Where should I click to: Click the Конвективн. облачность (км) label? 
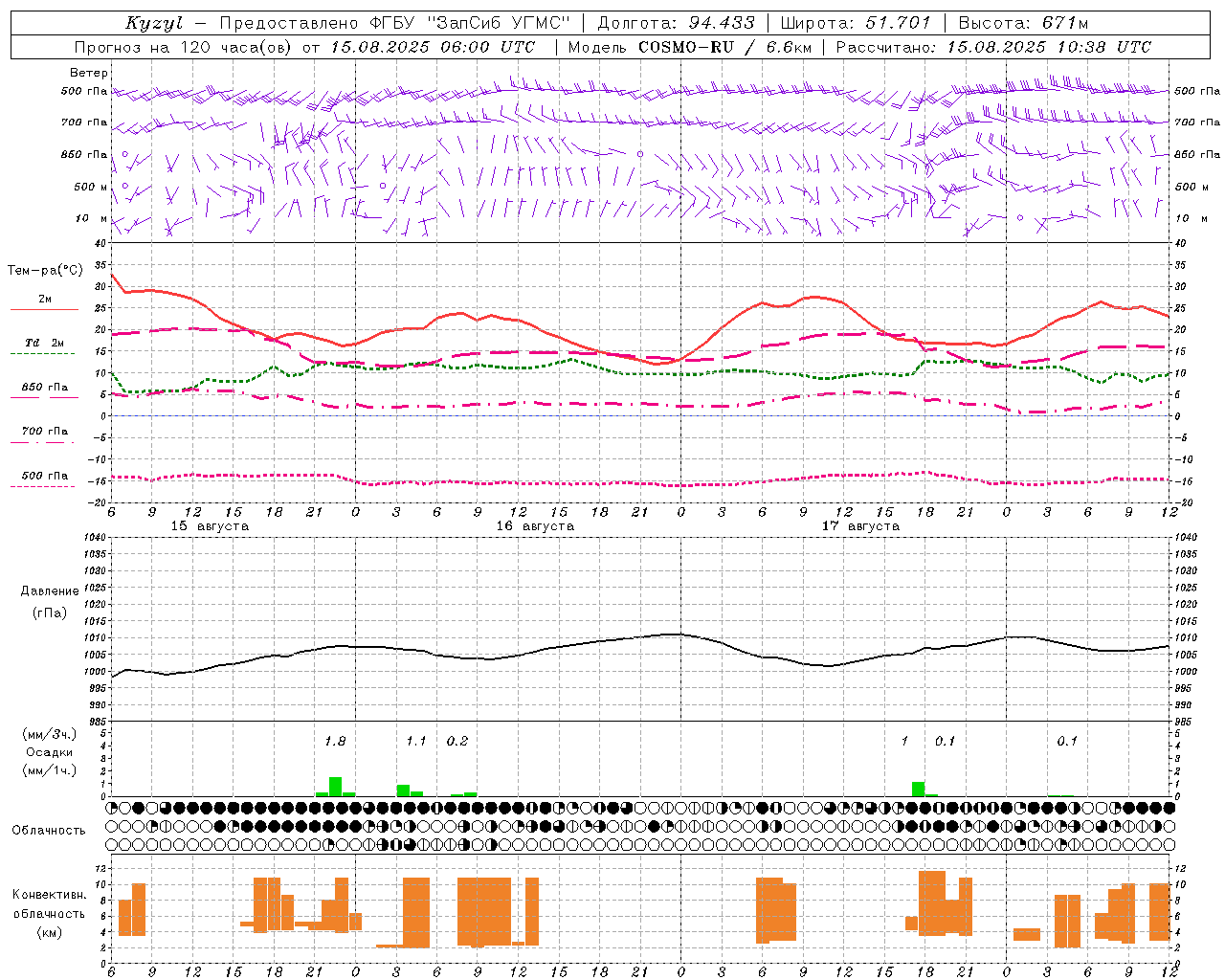pyautogui.click(x=50, y=913)
